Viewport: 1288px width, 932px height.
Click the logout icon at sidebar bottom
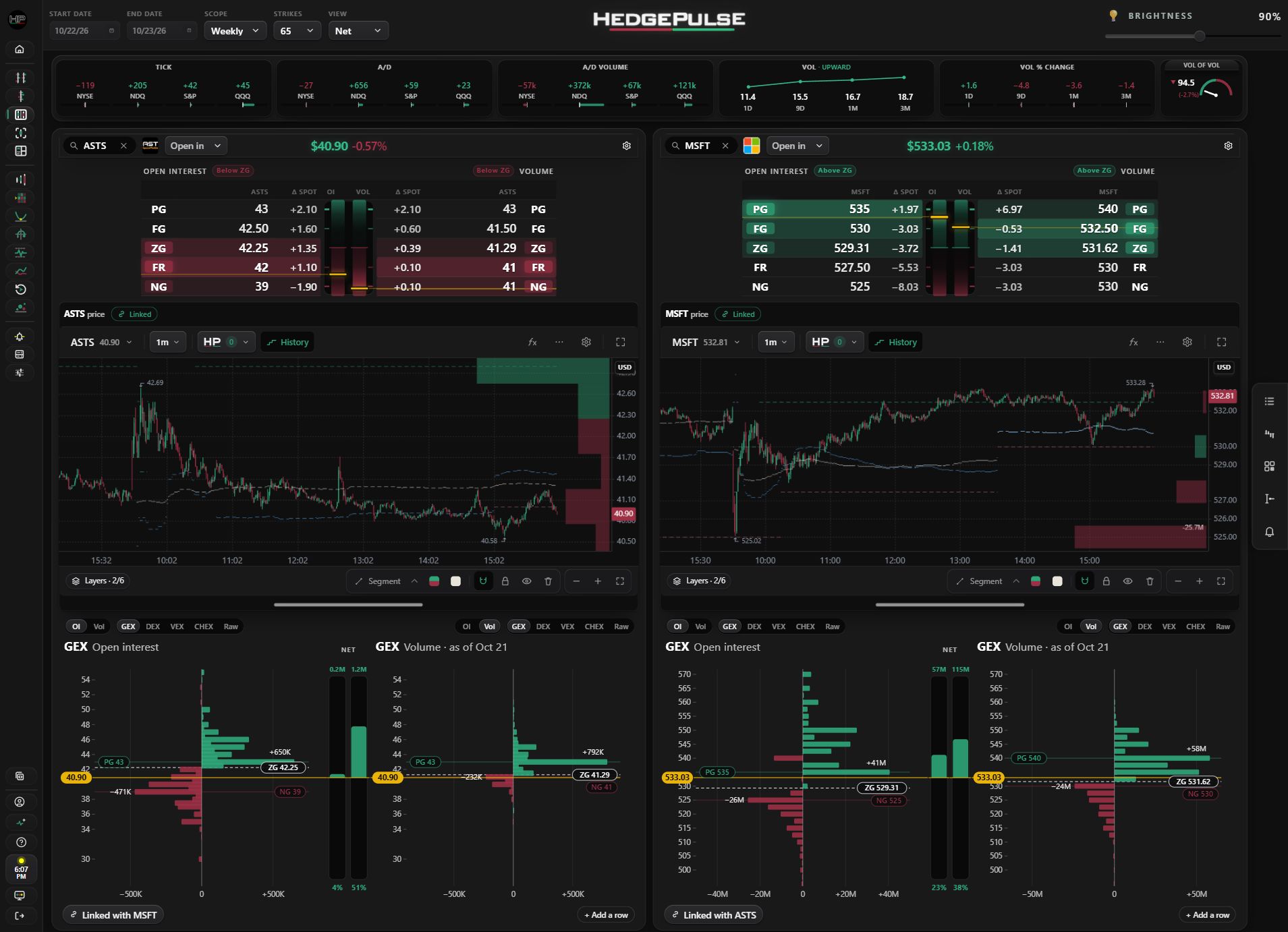(20, 915)
